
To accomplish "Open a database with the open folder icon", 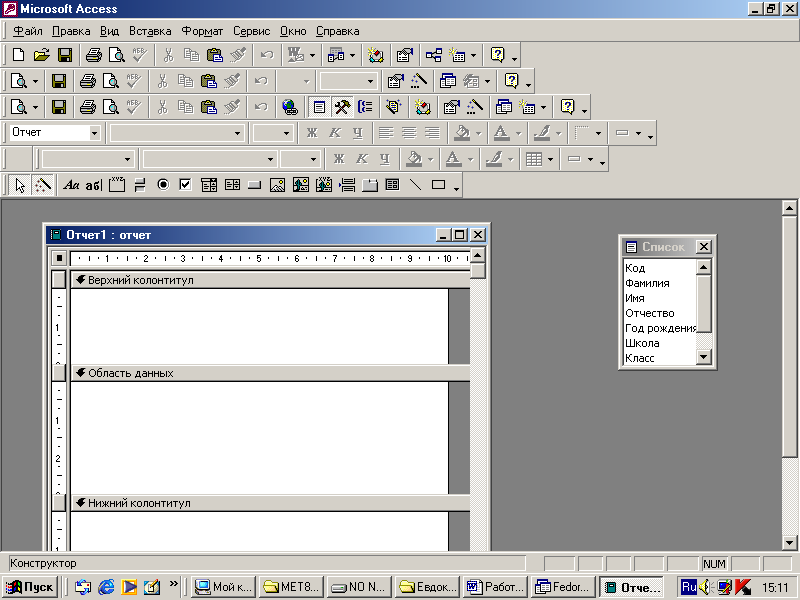I will tap(41, 55).
